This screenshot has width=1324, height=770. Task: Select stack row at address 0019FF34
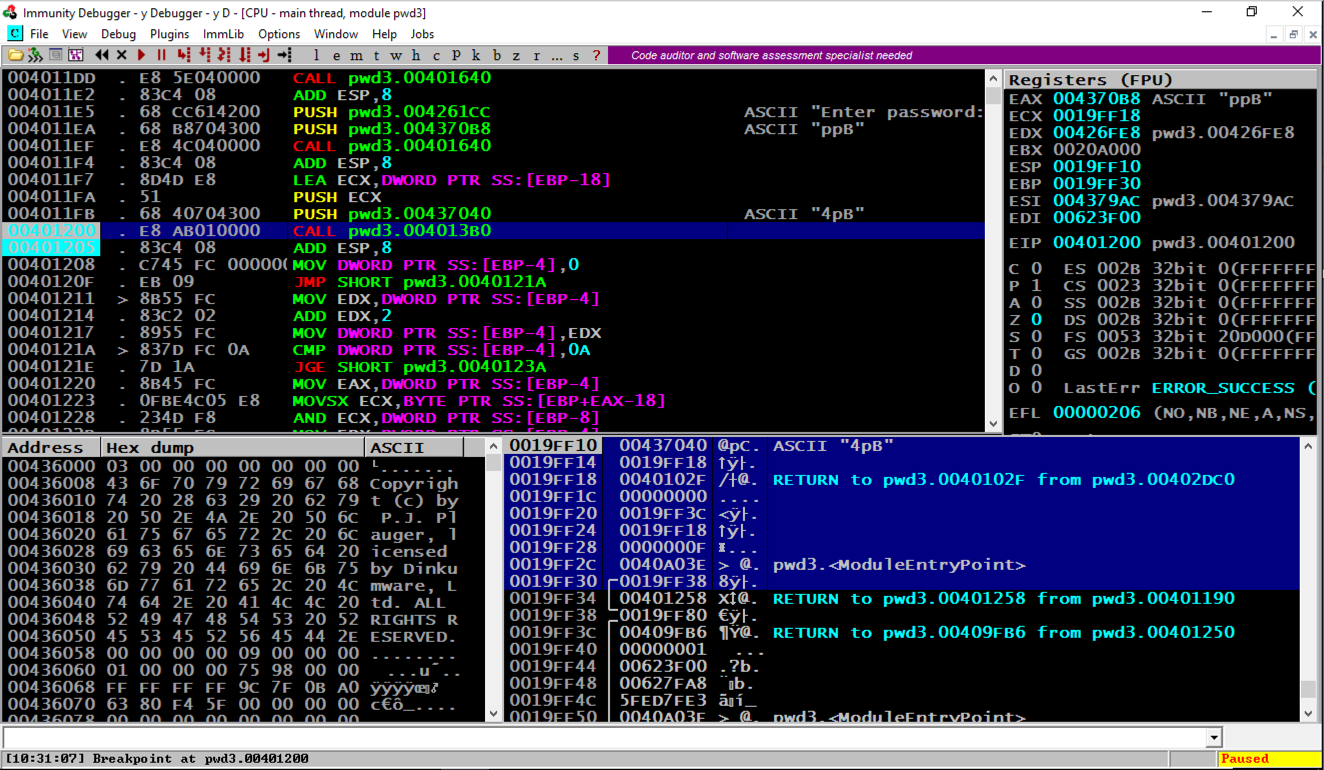pos(902,599)
